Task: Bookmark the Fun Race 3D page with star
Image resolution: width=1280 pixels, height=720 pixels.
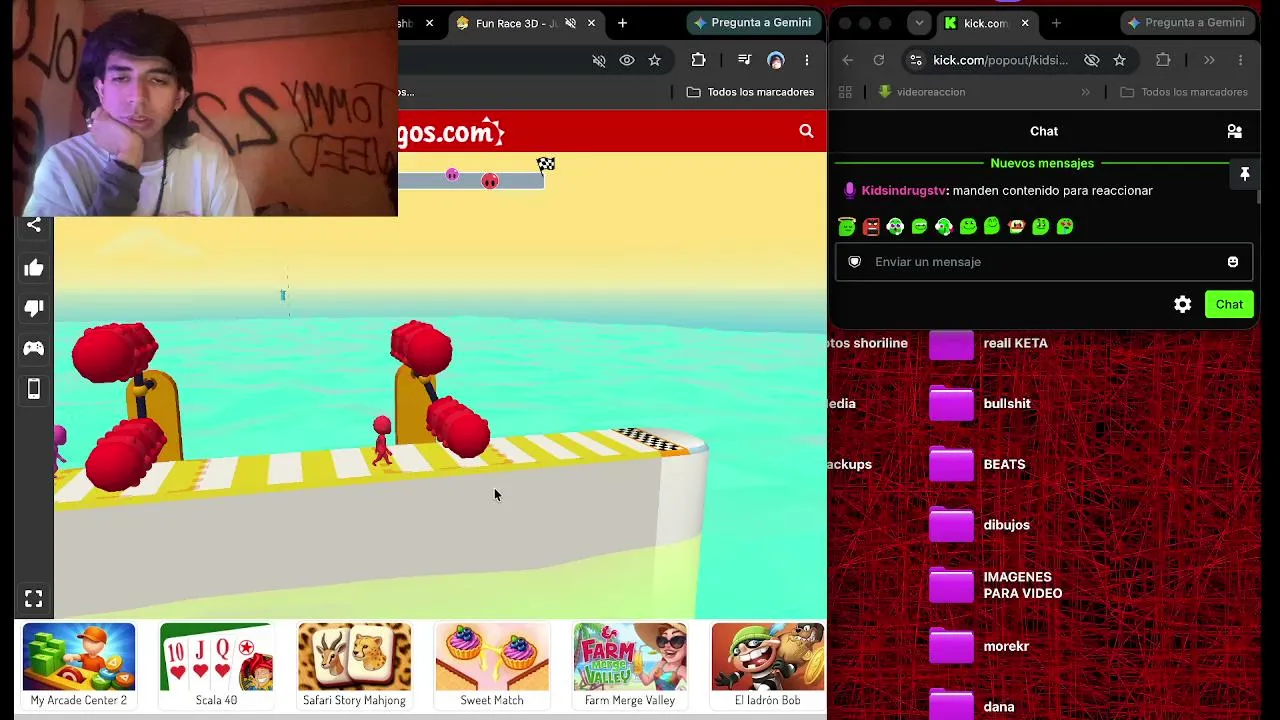Action: (x=654, y=60)
